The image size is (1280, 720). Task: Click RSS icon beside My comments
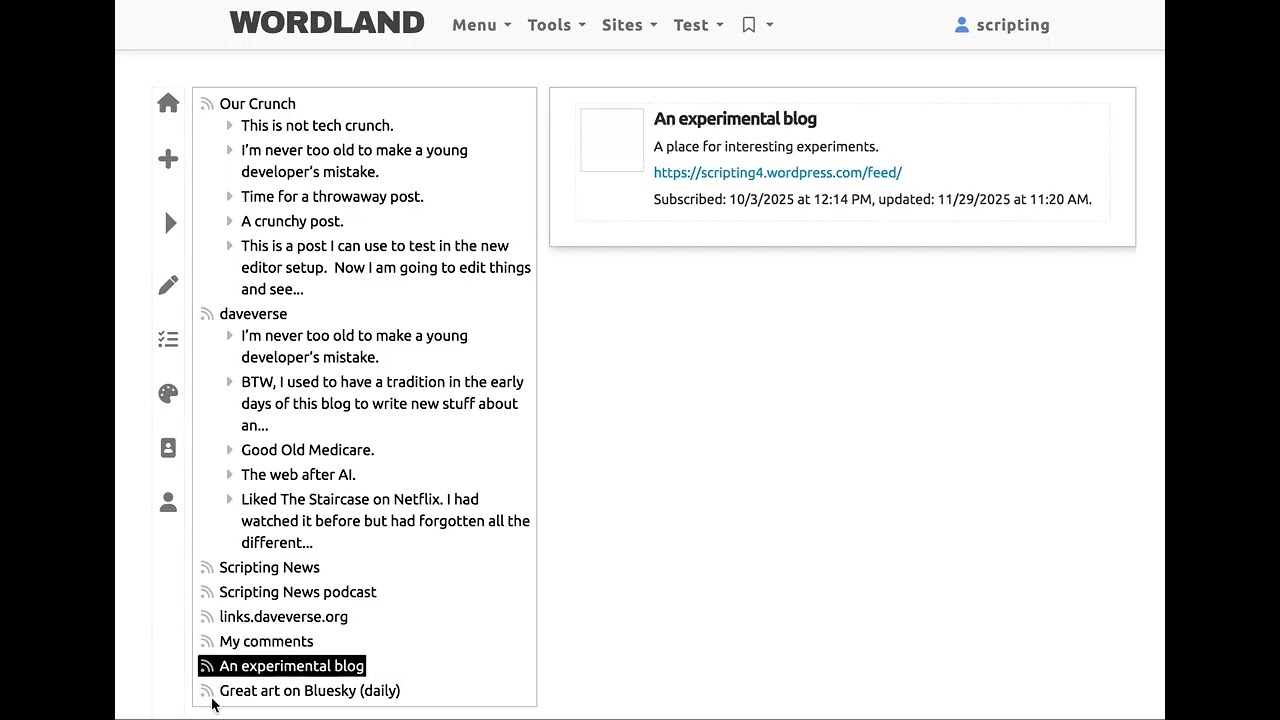[207, 642]
